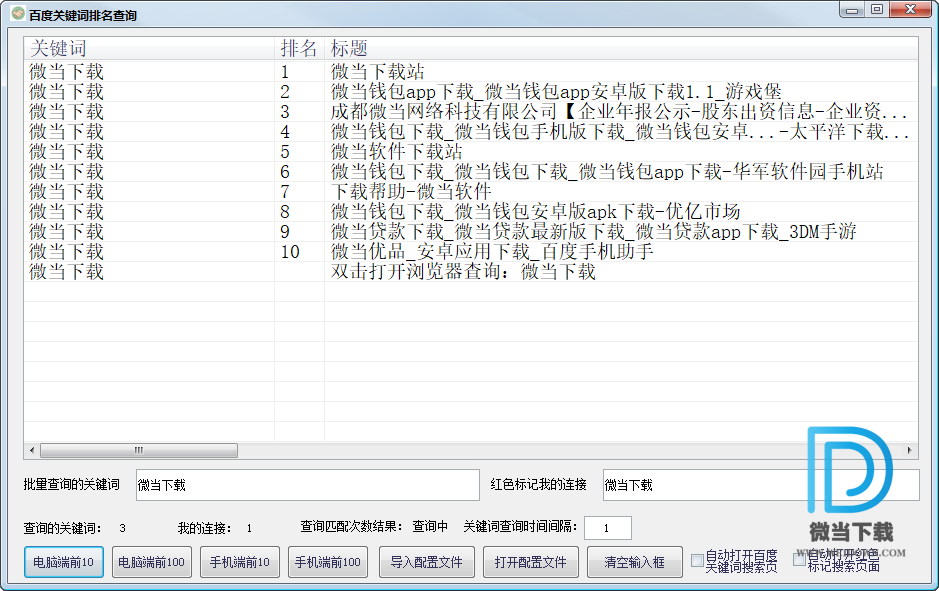The width and height of the screenshot is (939, 591).
Task: Select the 优亿市场 result row
Action: click(471, 211)
